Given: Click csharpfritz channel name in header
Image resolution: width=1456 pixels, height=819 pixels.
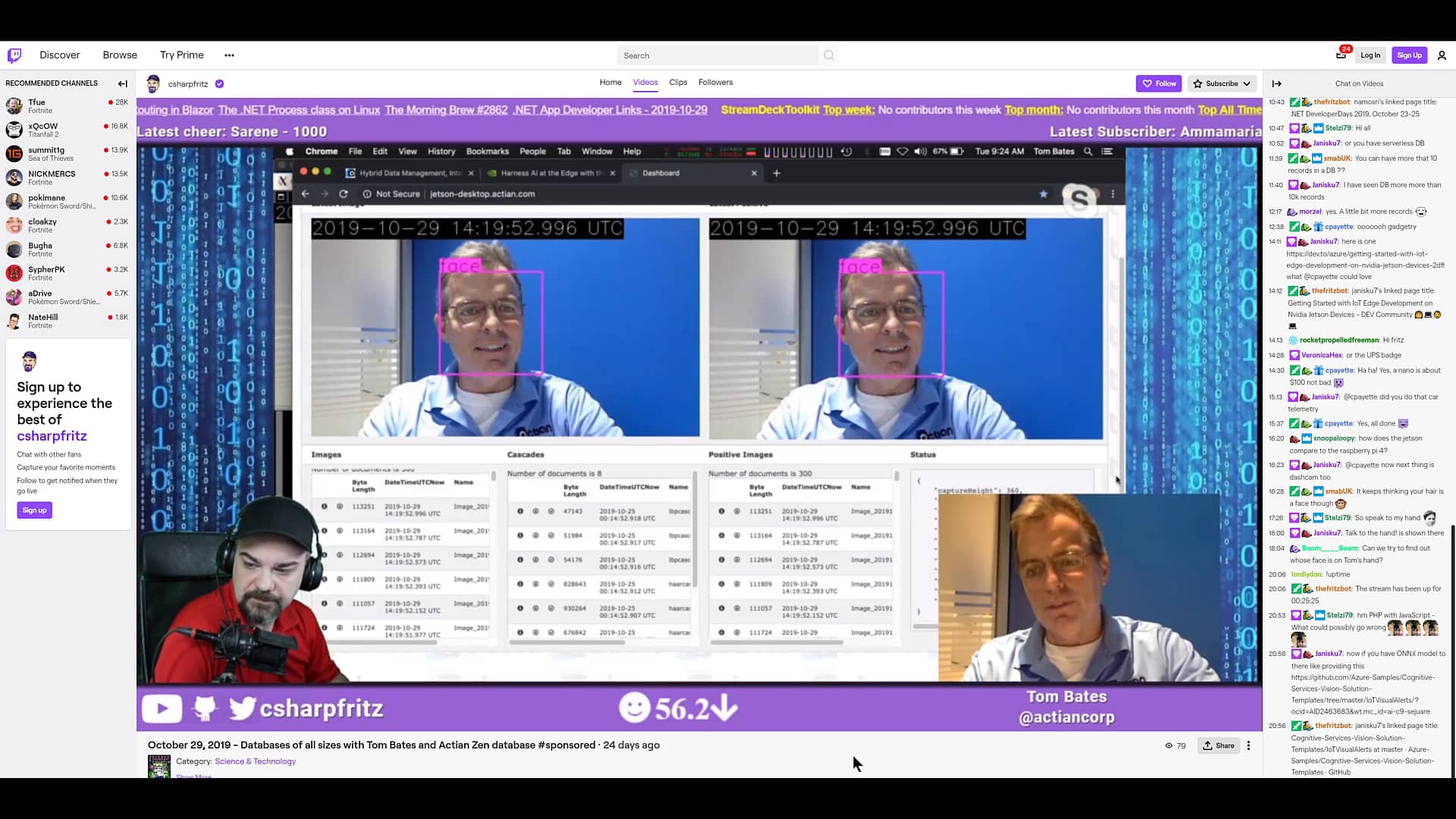Looking at the screenshot, I should tap(188, 84).
